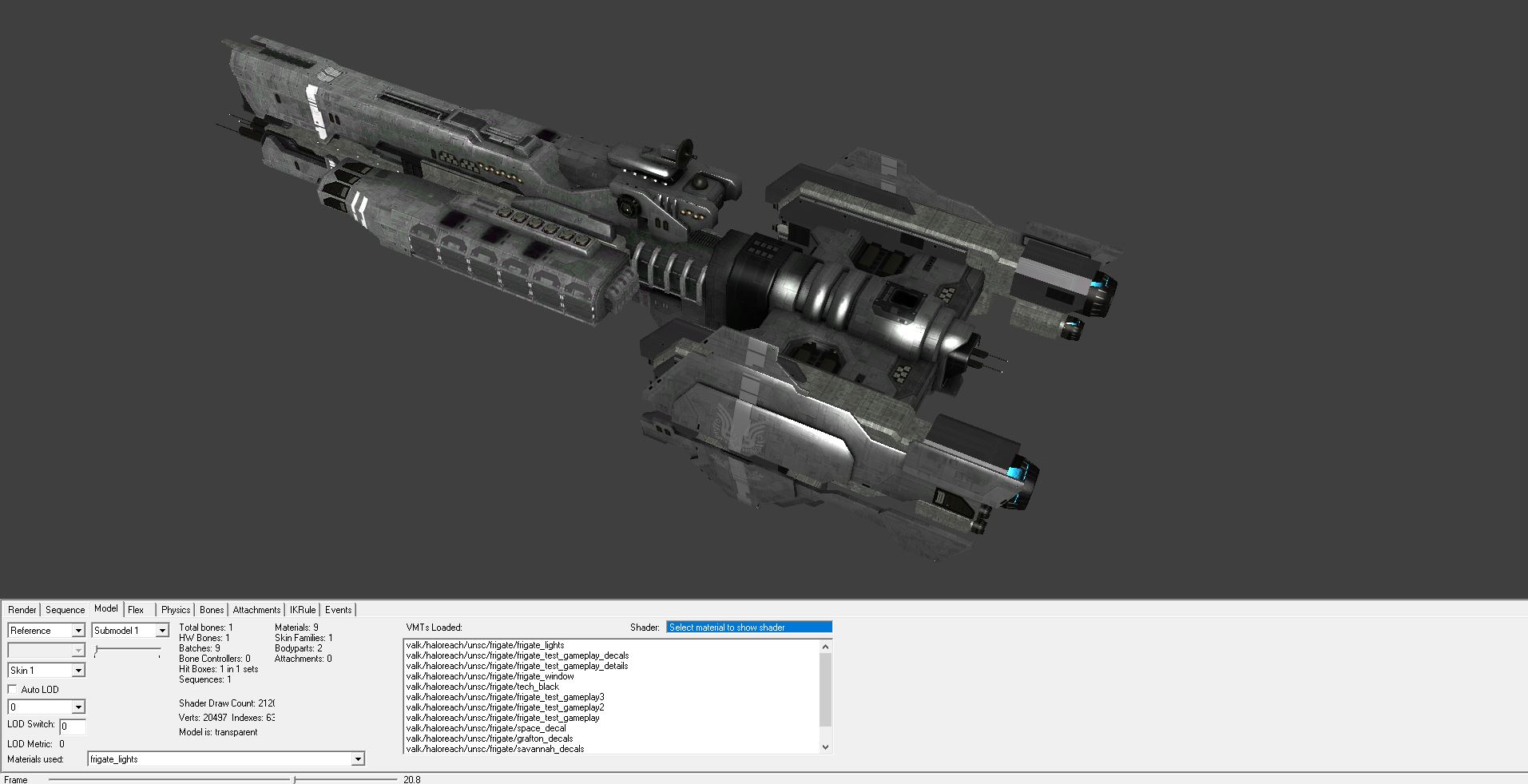The image size is (1528, 784).
Task: Select frigate_test_gameplay_decals VMT entry
Action: pos(517,655)
